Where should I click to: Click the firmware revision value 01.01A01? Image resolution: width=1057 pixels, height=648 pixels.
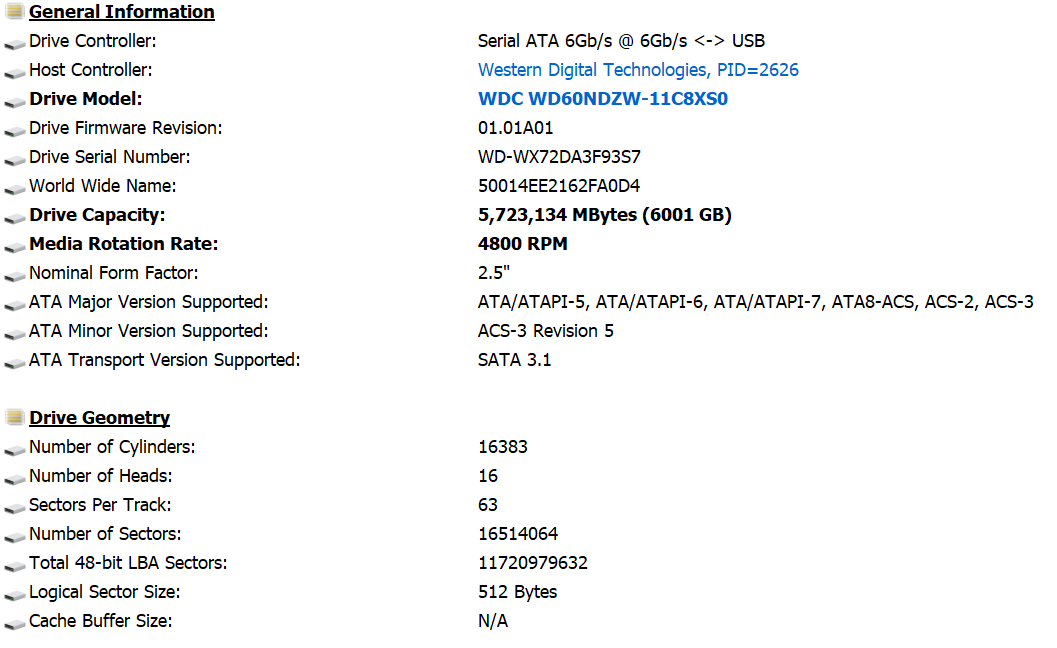click(515, 128)
